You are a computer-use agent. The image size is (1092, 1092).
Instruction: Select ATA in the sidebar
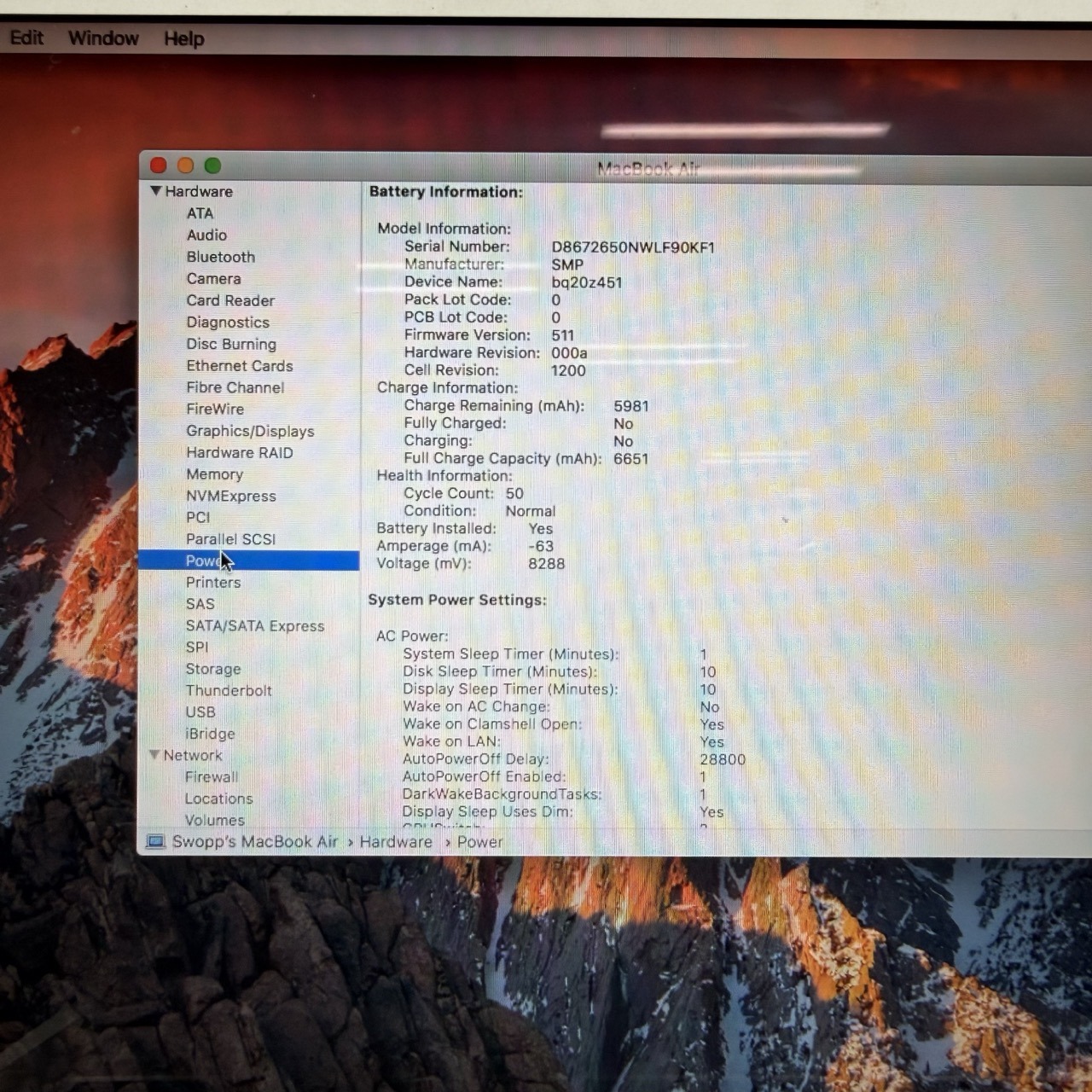click(200, 213)
